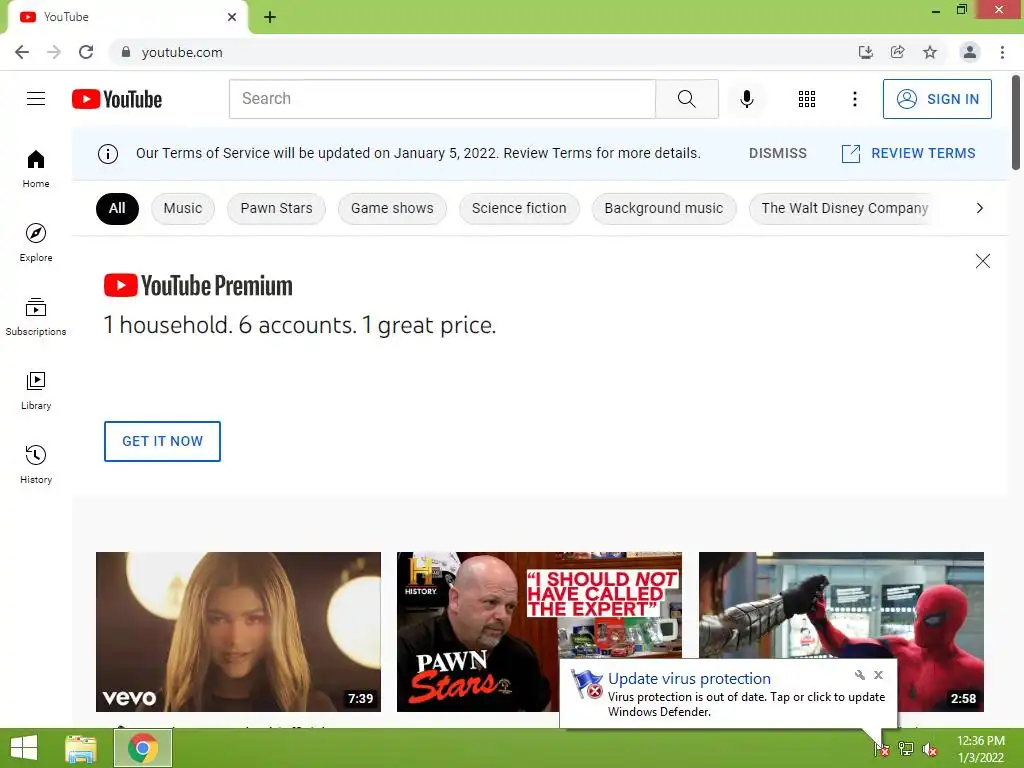Viewport: 1024px width, 768px height.
Task: Open Library in sidebar
Action: (x=36, y=391)
